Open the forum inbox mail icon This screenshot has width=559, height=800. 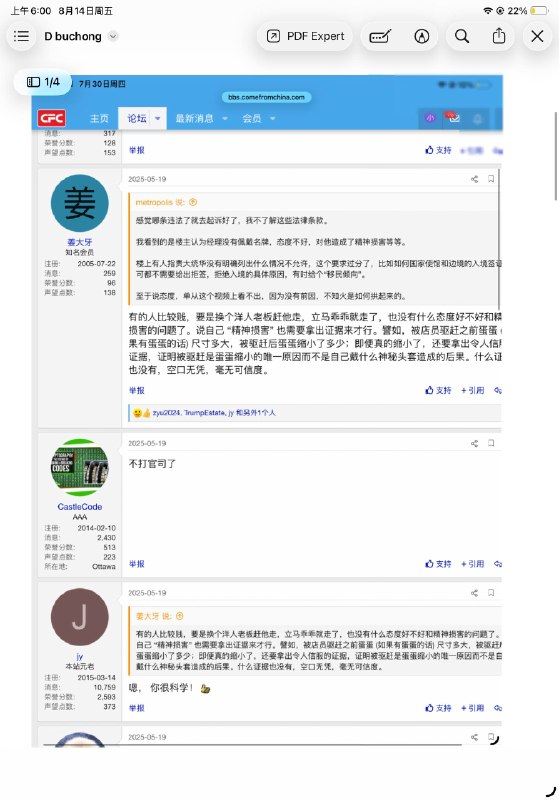[453, 118]
